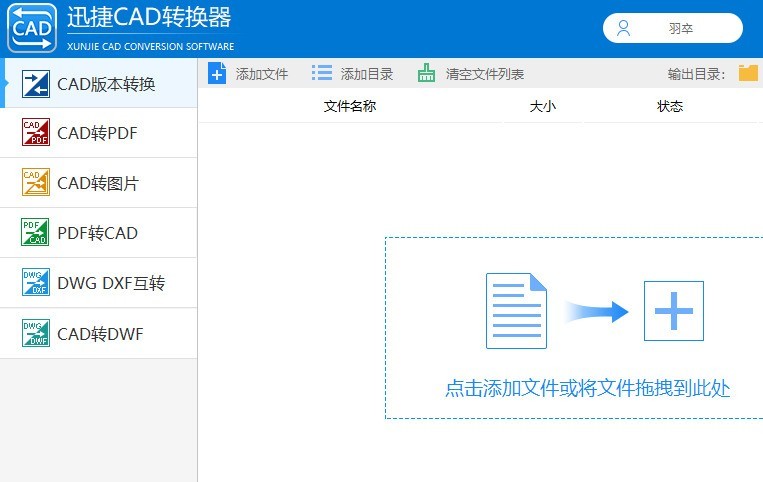Select the CAD转图片 icon
The image size is (763, 482).
[36, 182]
